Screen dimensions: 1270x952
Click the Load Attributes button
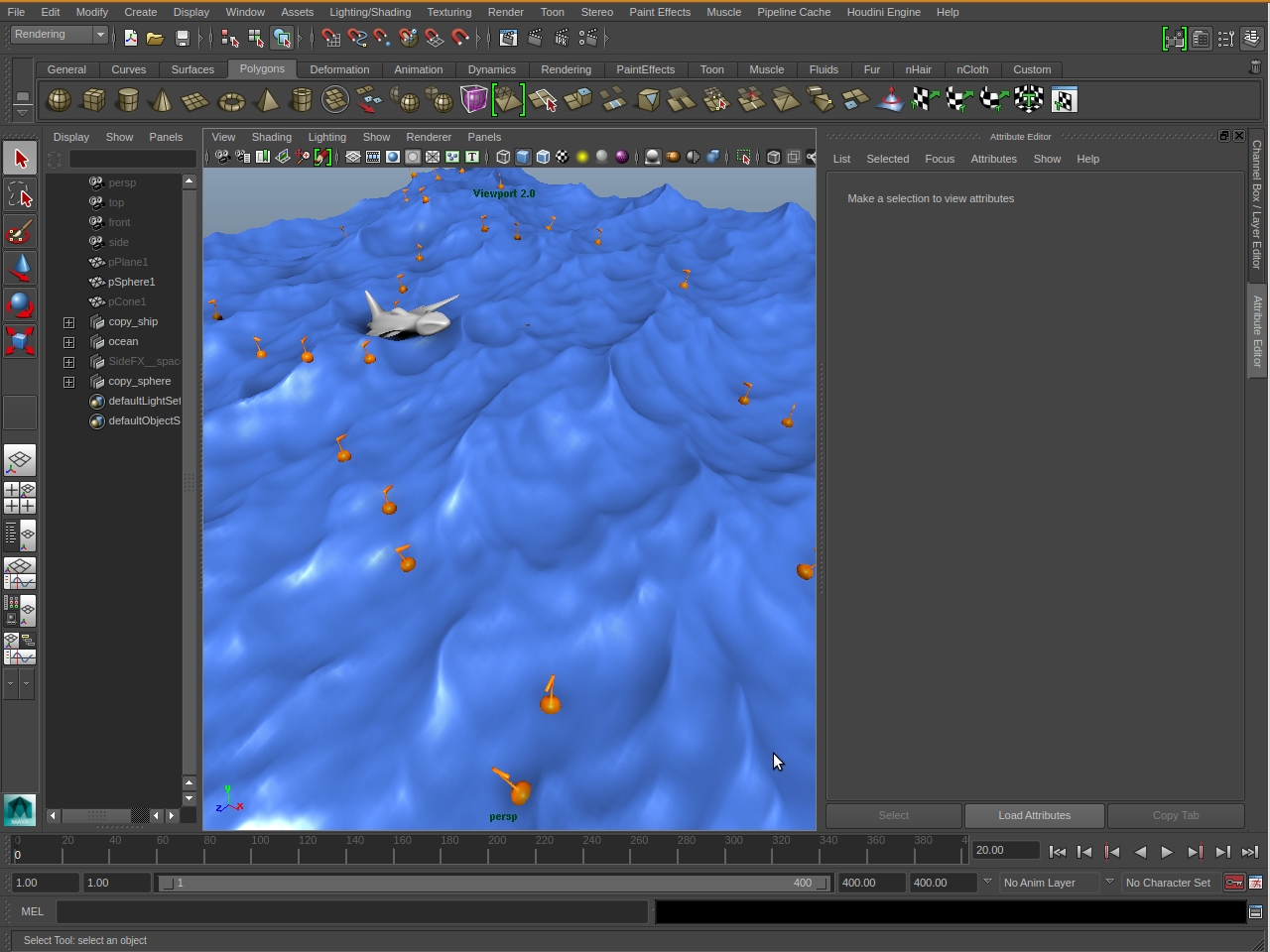[x=1034, y=815]
